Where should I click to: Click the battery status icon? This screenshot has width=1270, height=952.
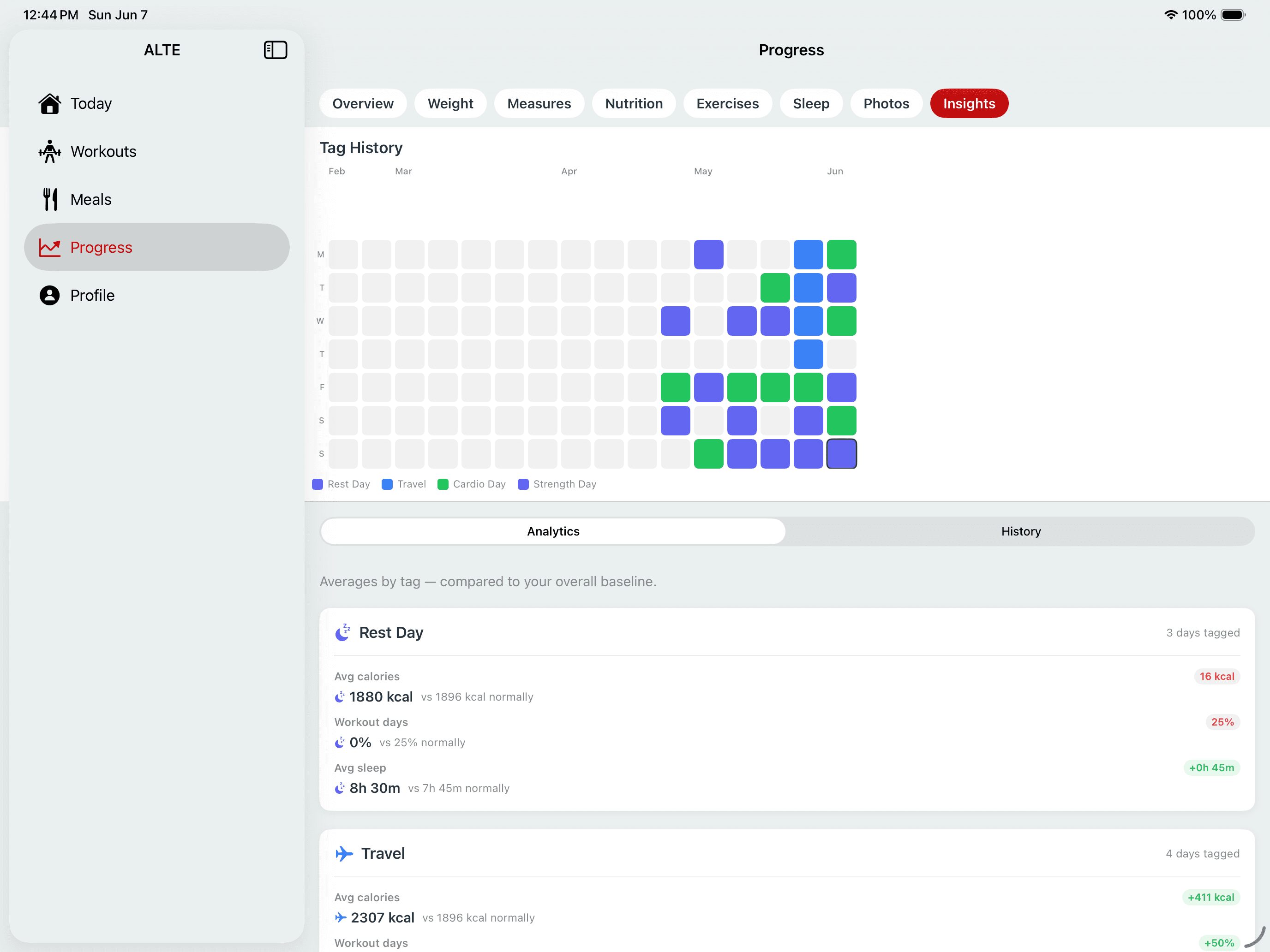[x=1233, y=15]
